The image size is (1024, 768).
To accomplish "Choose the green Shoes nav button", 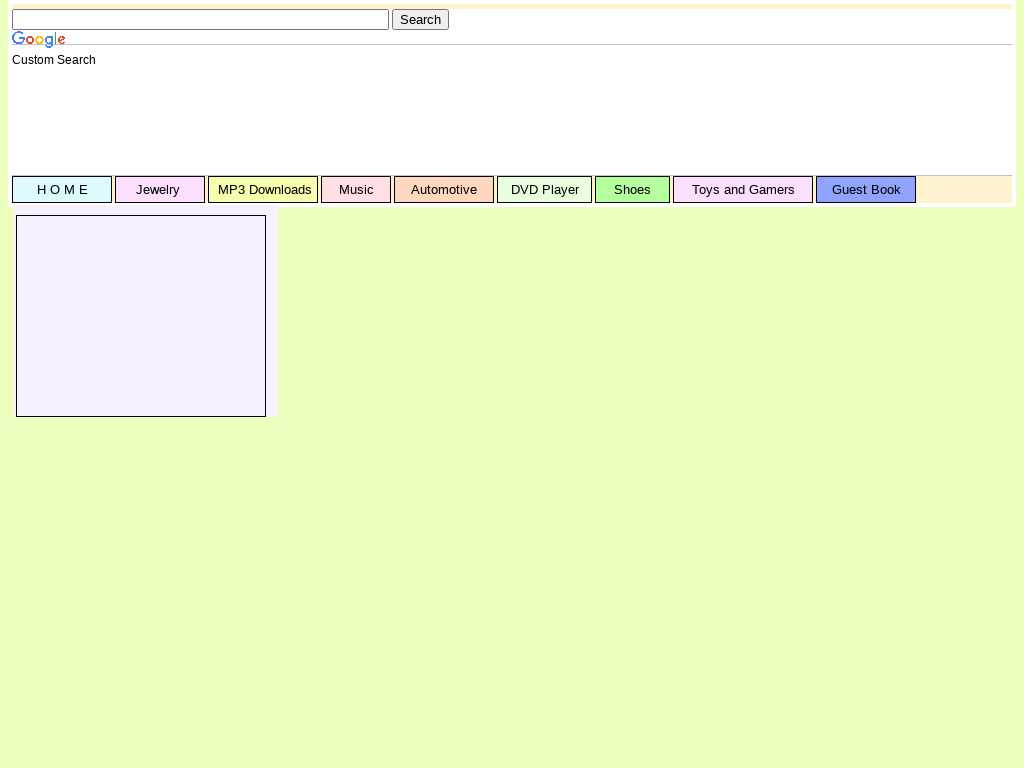I will pyautogui.click(x=632, y=190).
